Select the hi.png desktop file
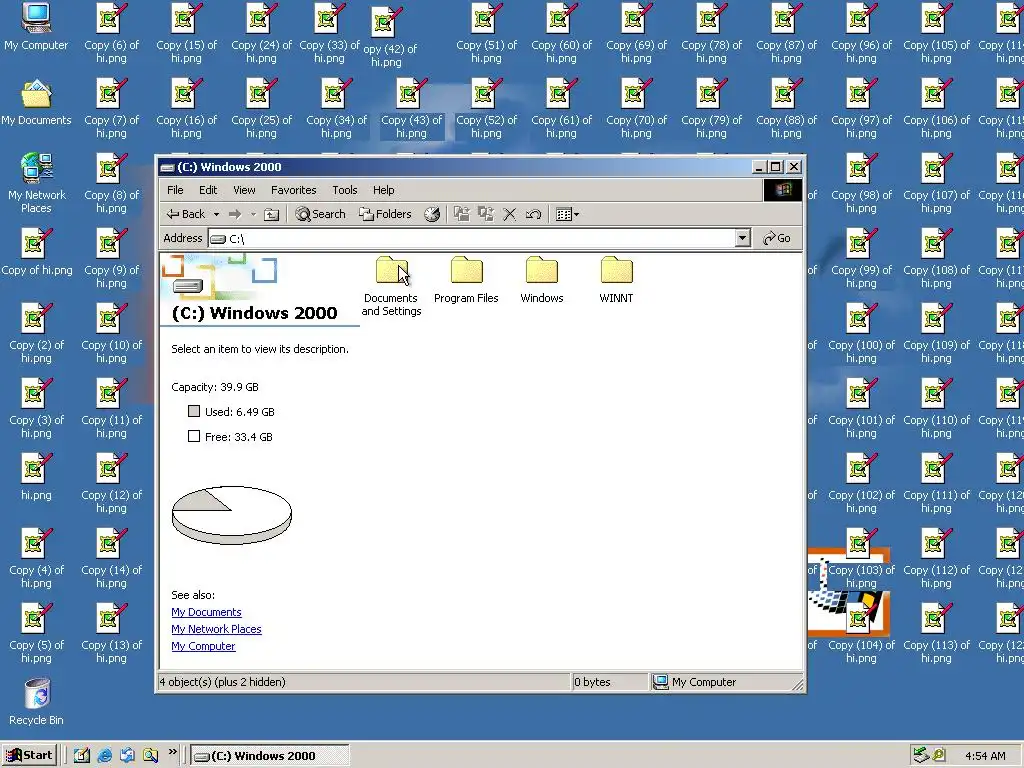 pos(36,477)
